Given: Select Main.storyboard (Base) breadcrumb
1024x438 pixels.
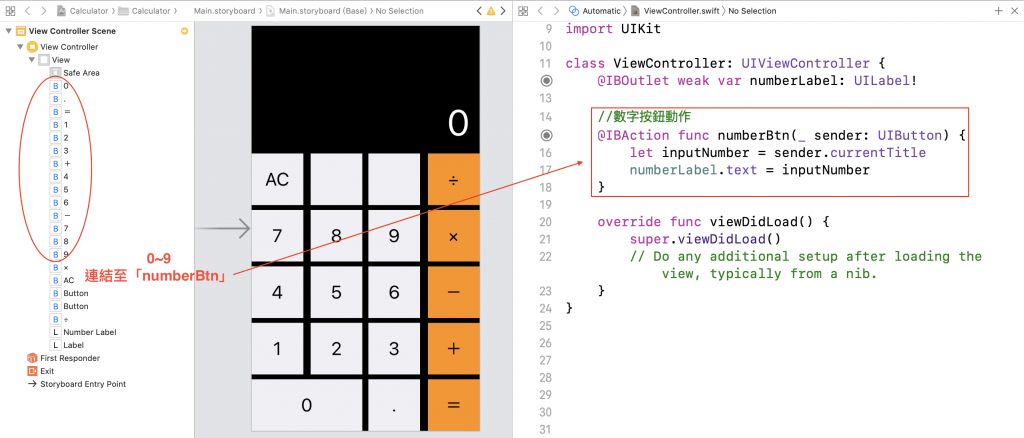Looking at the screenshot, I should [318, 11].
